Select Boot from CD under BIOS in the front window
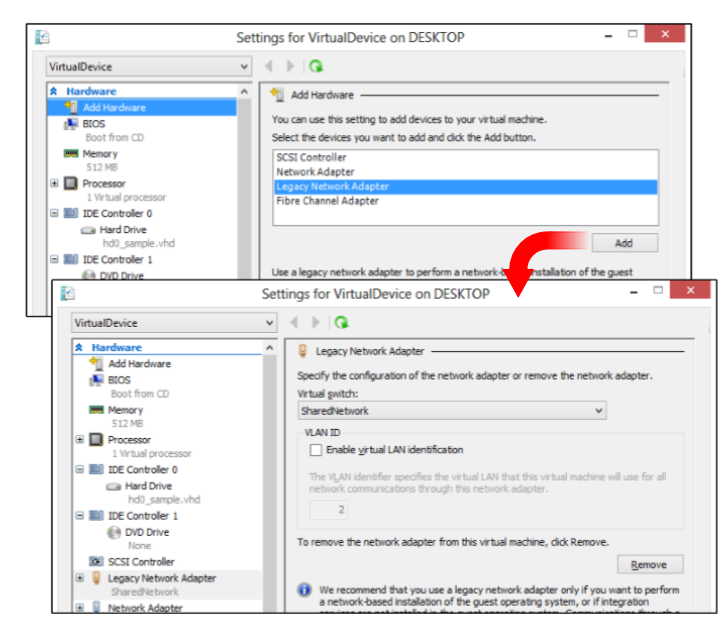Image resolution: width=723 pixels, height=637 pixels. (140, 394)
